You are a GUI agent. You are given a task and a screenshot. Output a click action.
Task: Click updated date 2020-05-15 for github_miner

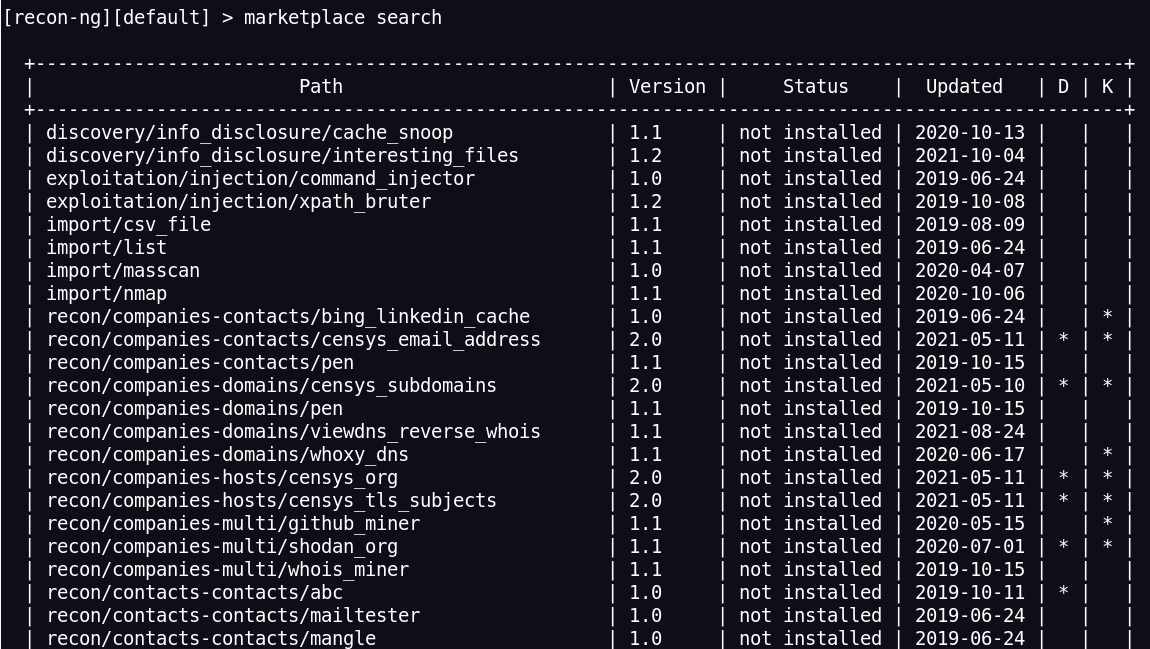click(x=970, y=524)
